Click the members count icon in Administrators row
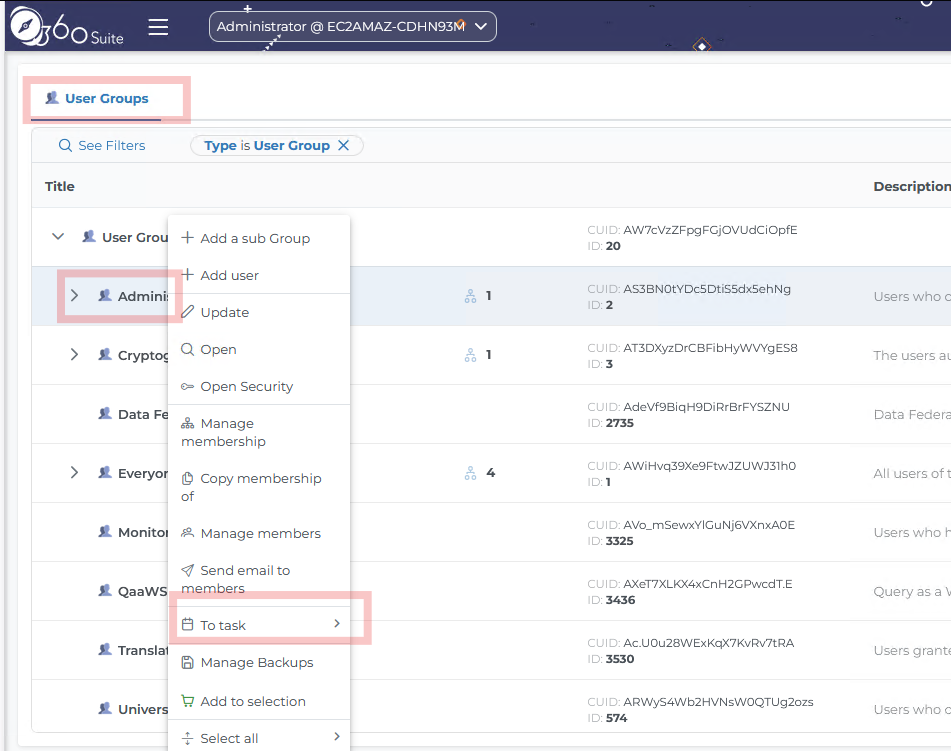 (471, 296)
